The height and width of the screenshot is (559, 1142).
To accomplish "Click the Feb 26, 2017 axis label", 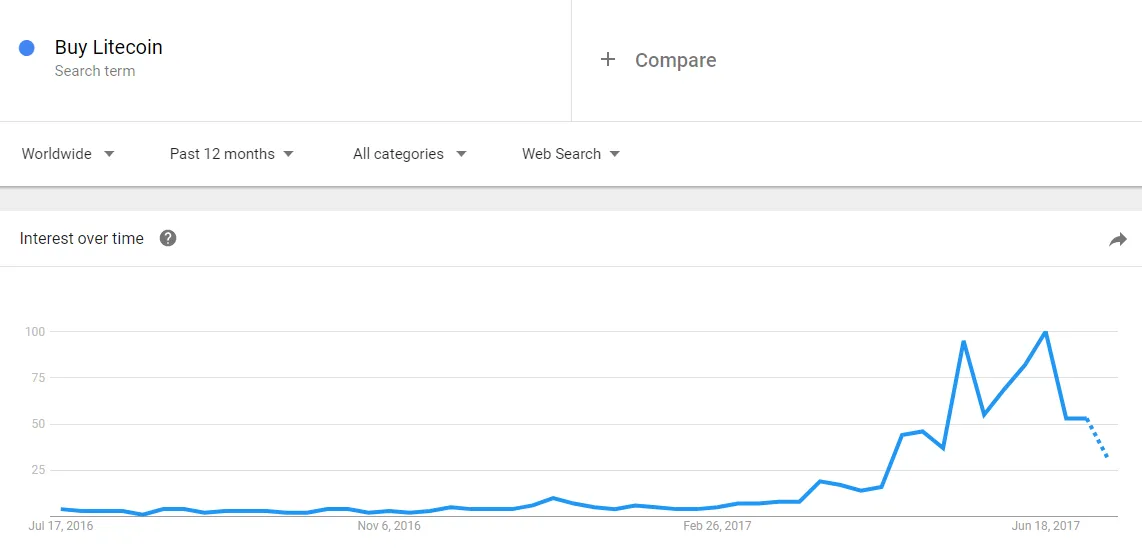I will tap(717, 526).
